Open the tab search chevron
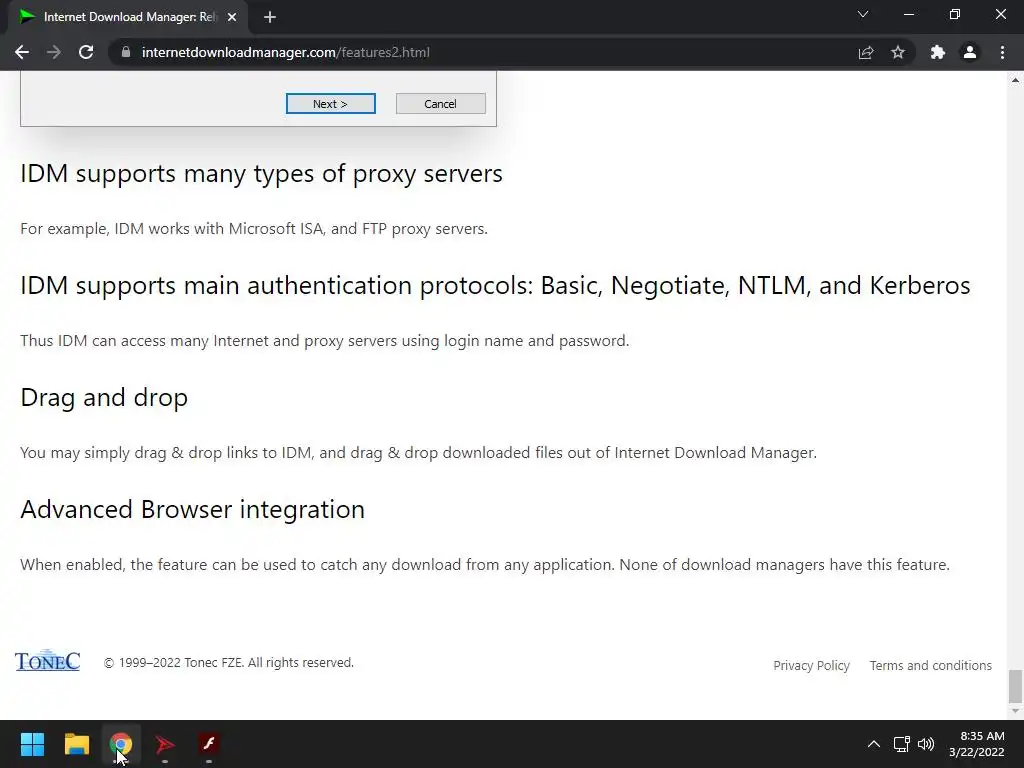 pyautogui.click(x=863, y=14)
